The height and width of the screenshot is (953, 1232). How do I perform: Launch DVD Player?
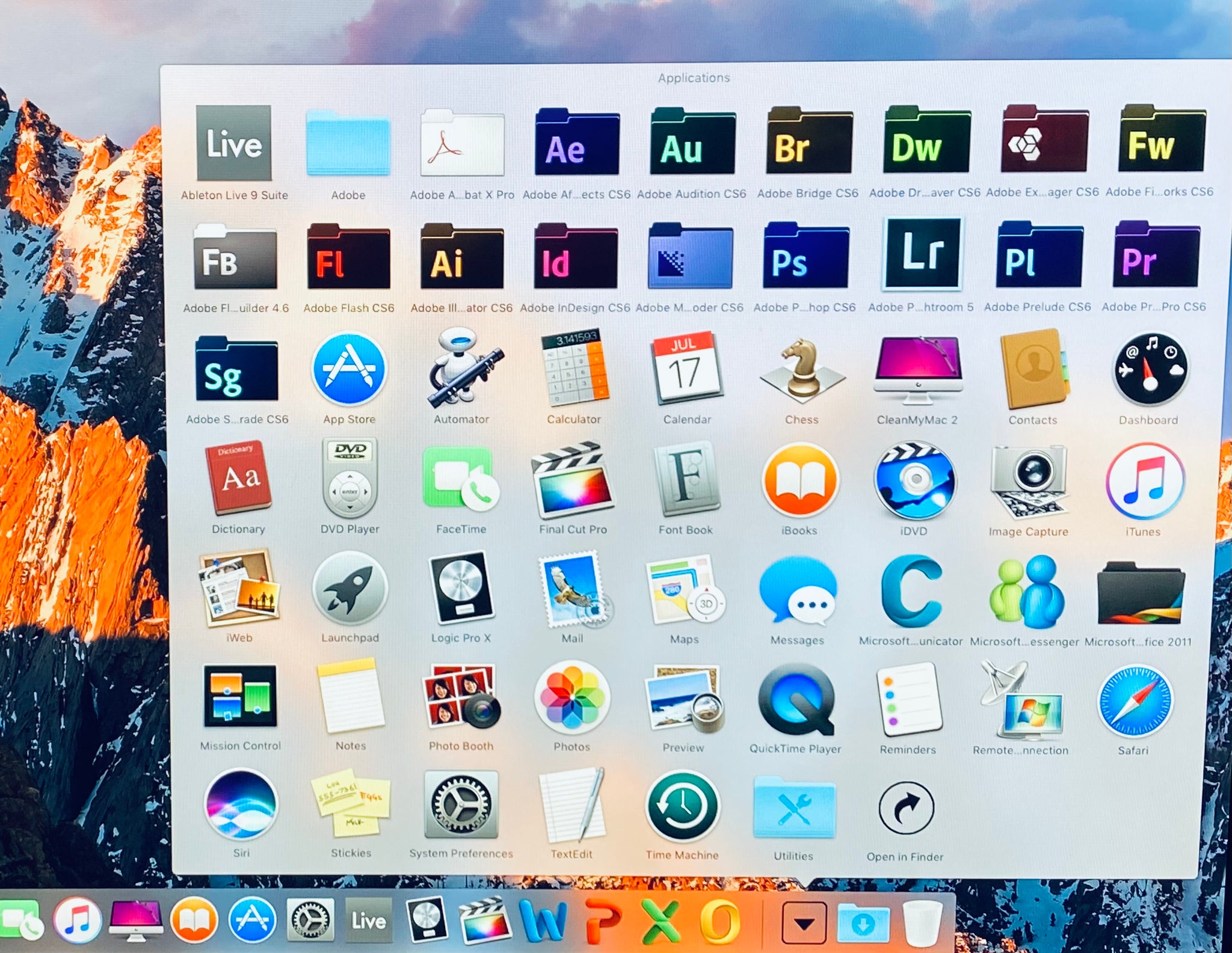[x=350, y=478]
